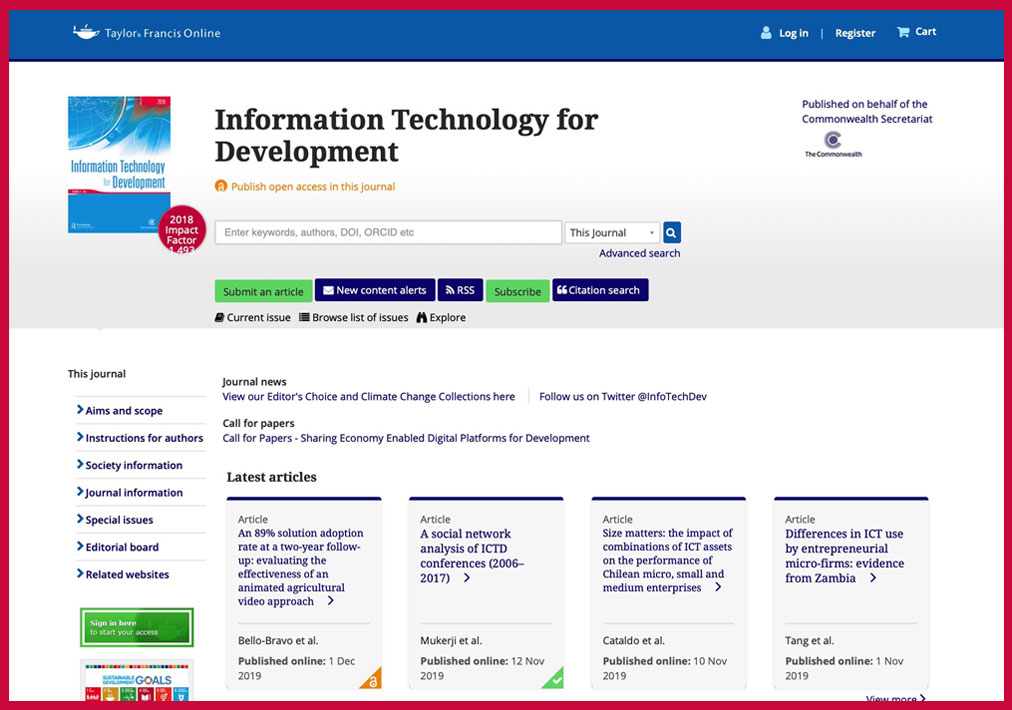Expand Special issues chevron
The width and height of the screenshot is (1012, 710).
pos(80,519)
